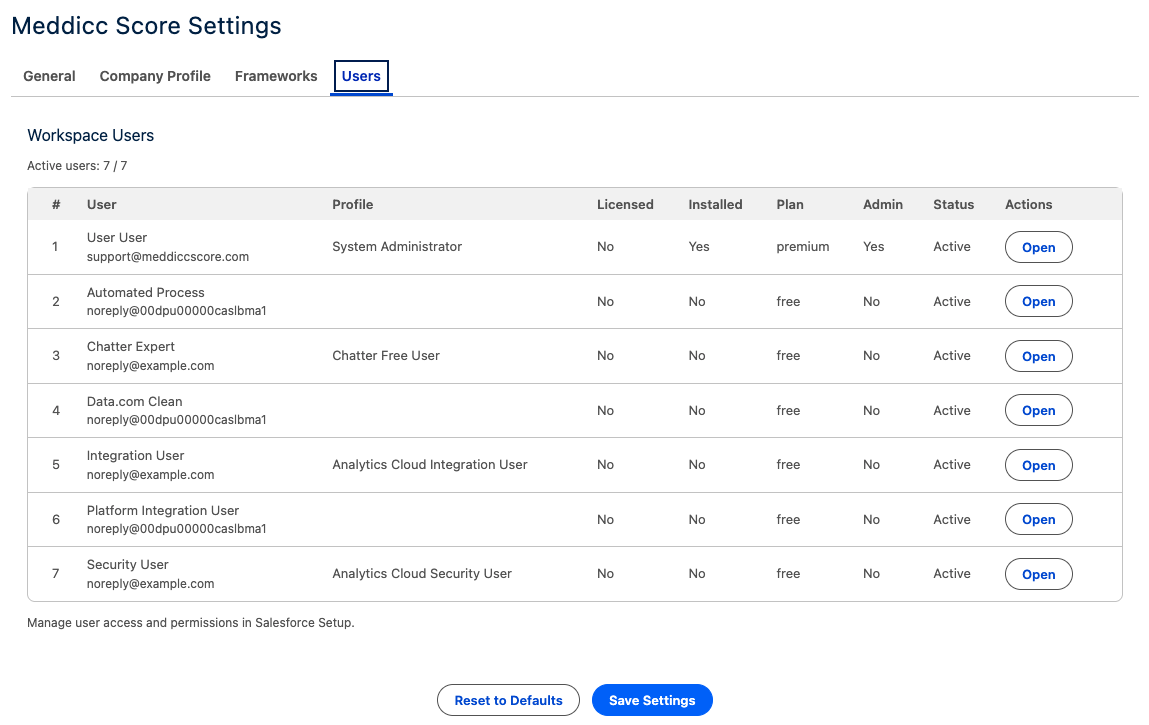Select Analytics Cloud Integration User profile

[x=429, y=465]
